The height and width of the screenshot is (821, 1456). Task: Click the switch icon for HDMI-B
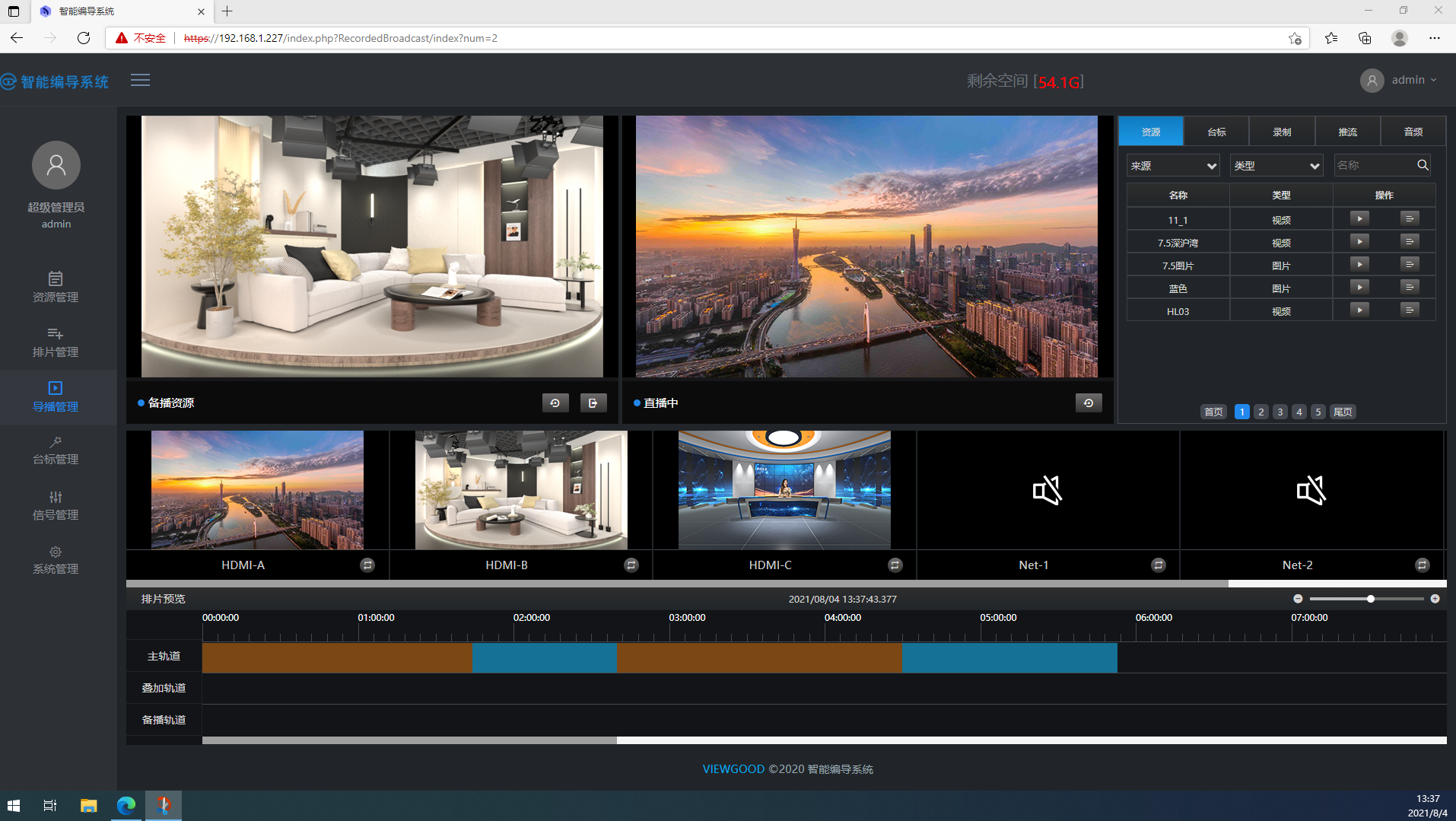631,565
